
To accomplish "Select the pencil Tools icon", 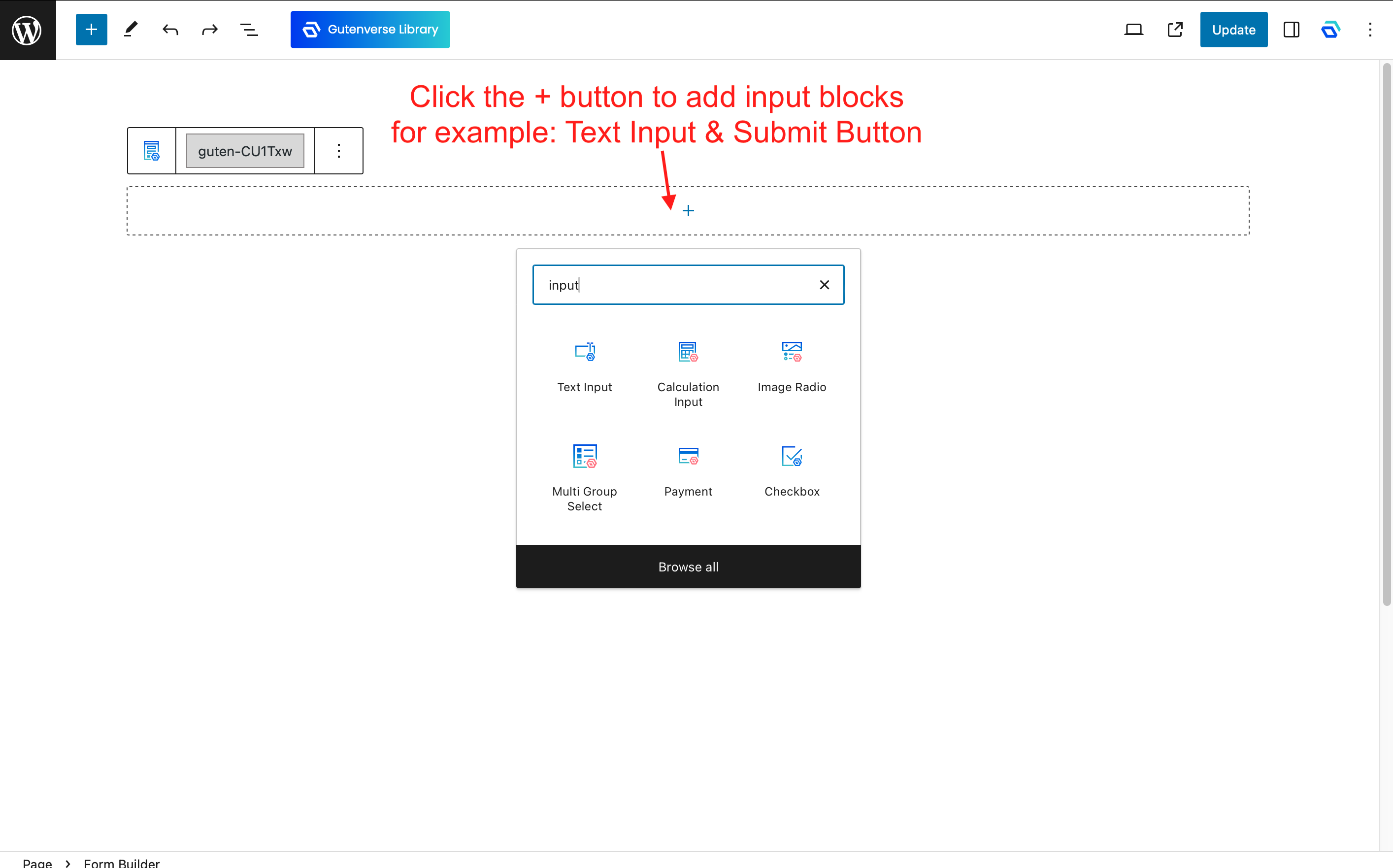I will pyautogui.click(x=131, y=29).
